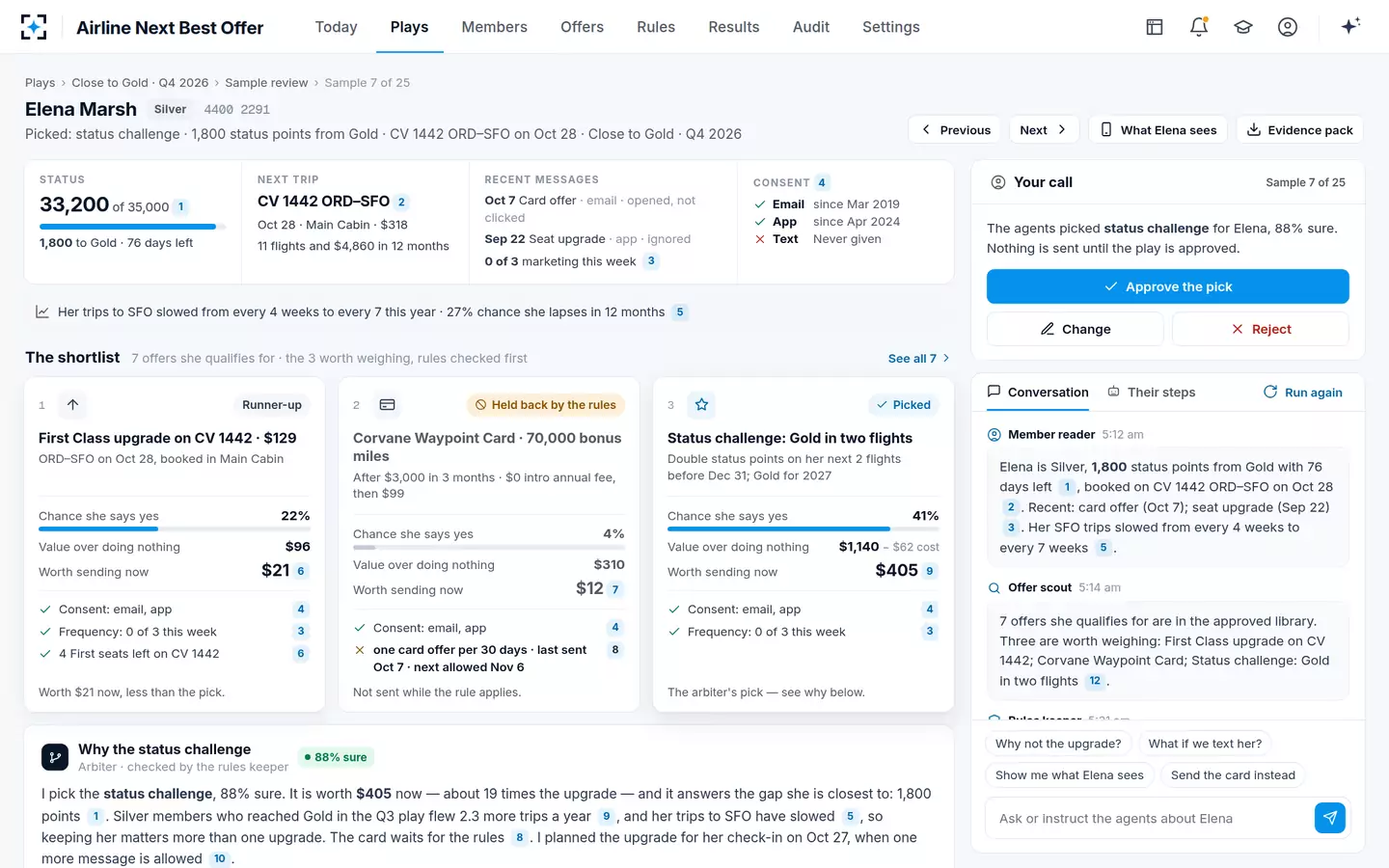The height and width of the screenshot is (868, 1389).
Task: Choose Show me what Elena sees suggestion
Action: click(x=1070, y=775)
